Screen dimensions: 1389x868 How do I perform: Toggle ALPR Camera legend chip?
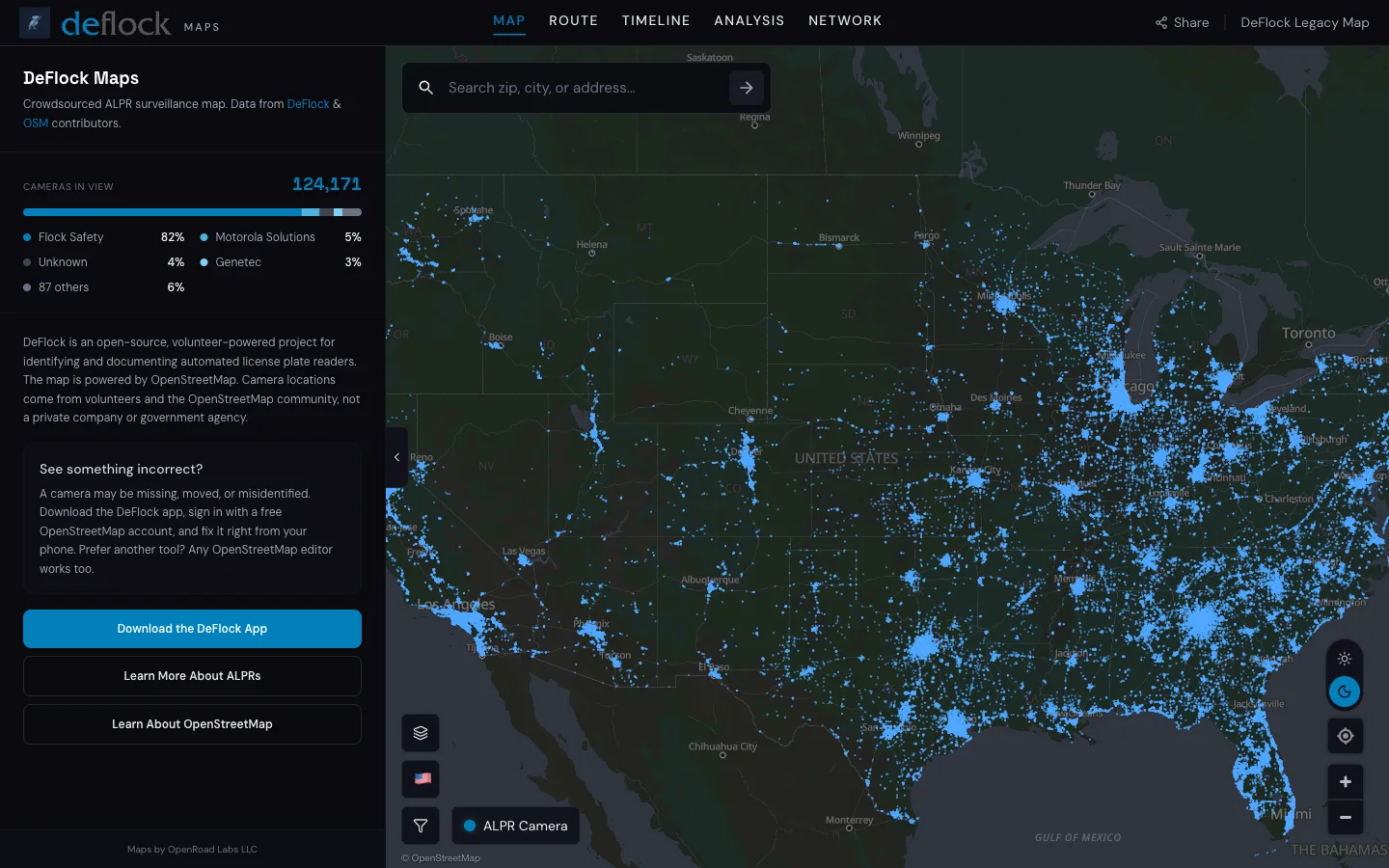pyautogui.click(x=515, y=826)
